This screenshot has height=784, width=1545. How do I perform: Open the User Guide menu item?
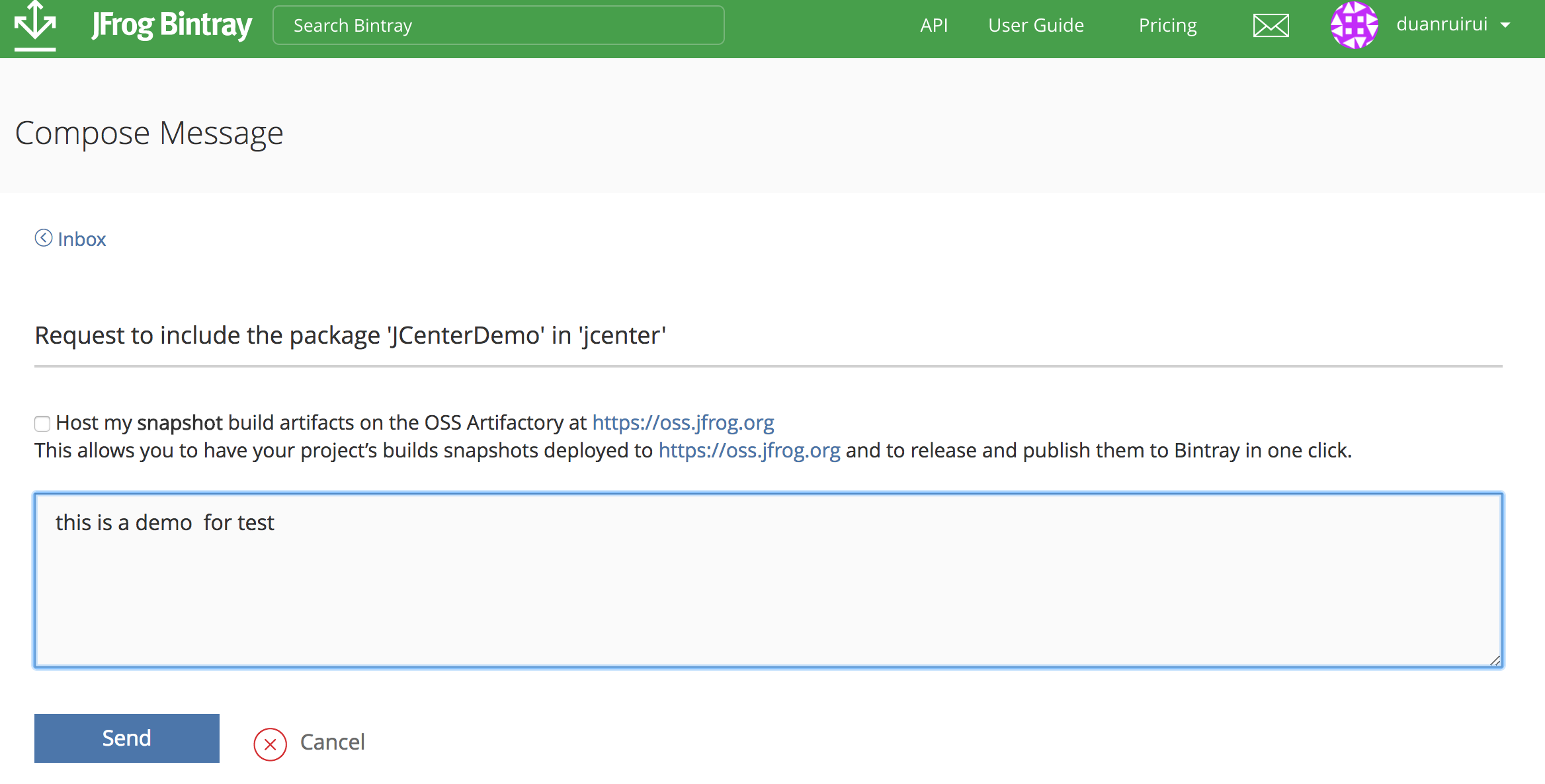pos(1036,25)
